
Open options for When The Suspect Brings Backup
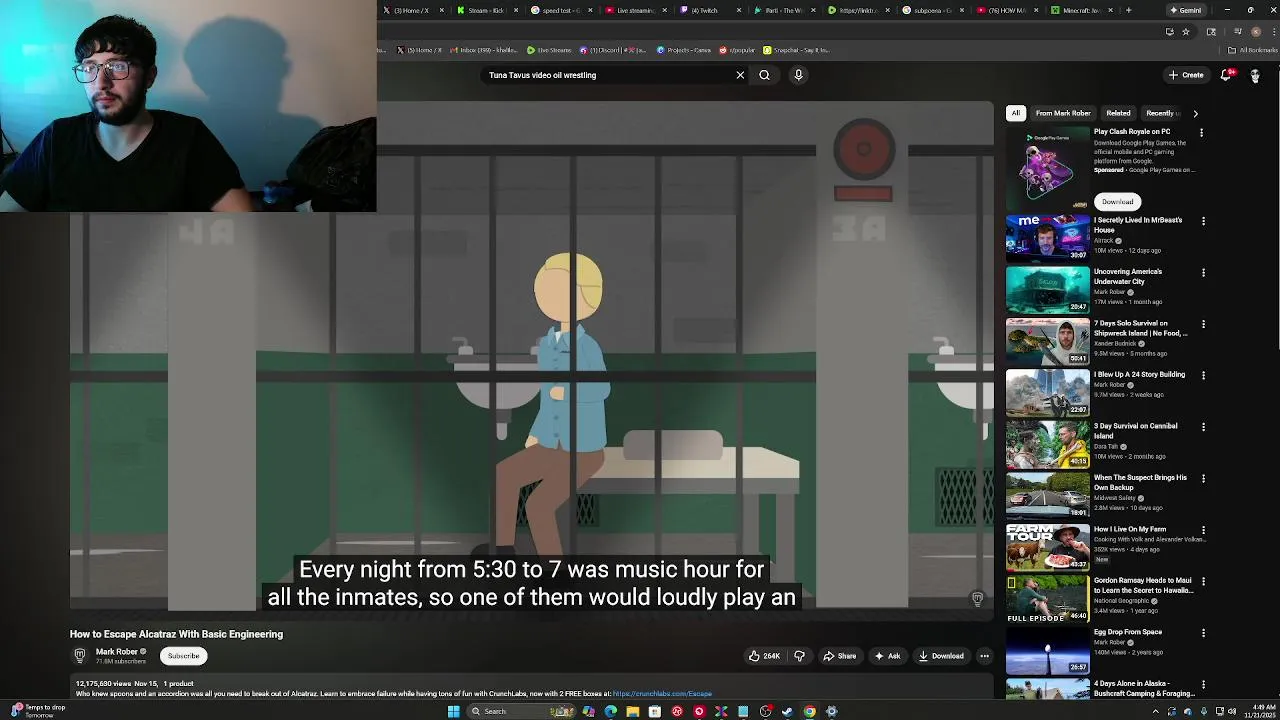pyautogui.click(x=1203, y=478)
